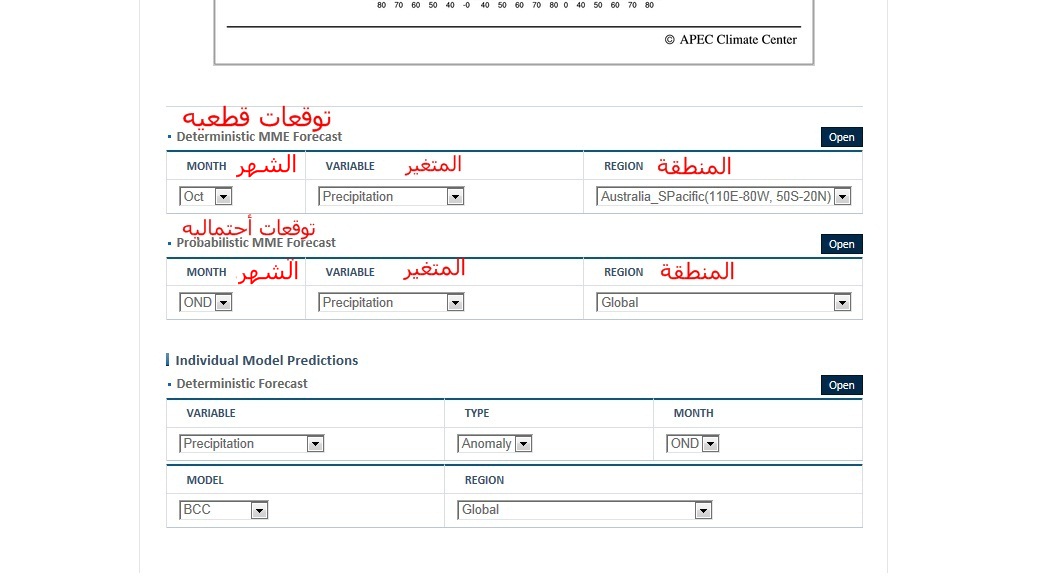
Task: Click the Deterministic Forecast label
Action: tap(242, 384)
